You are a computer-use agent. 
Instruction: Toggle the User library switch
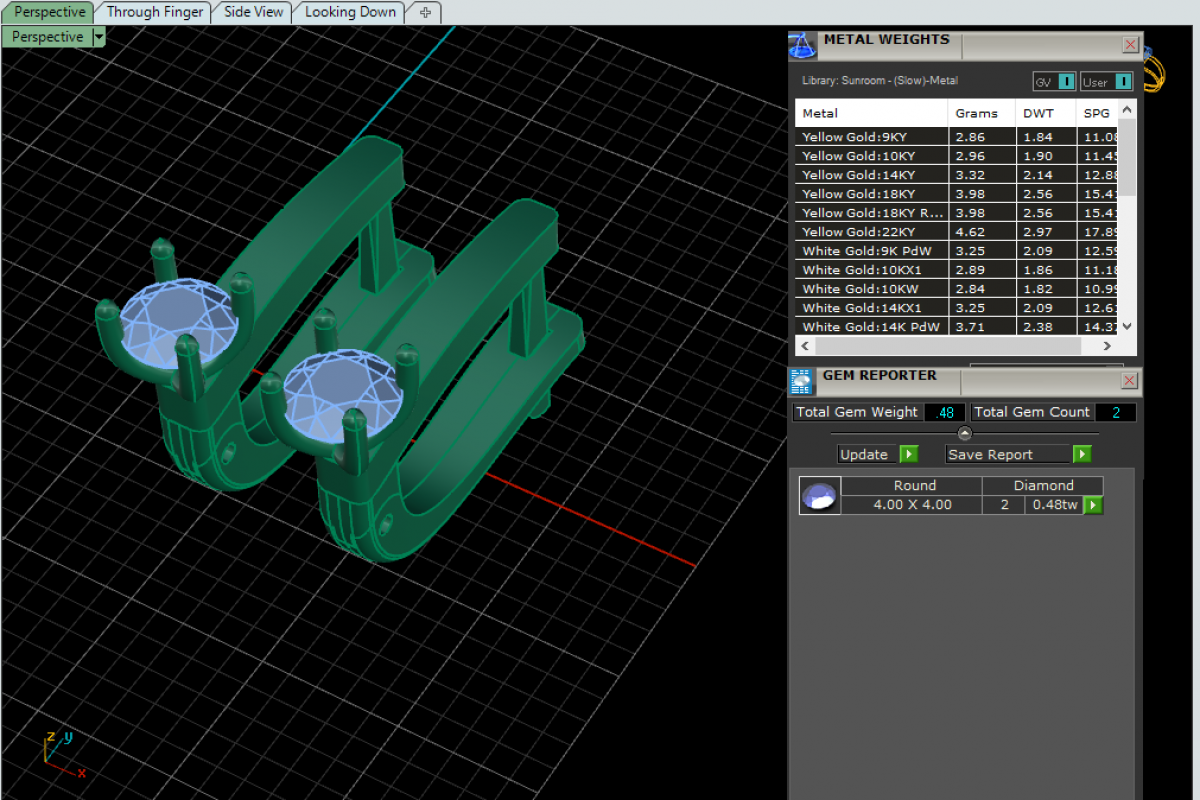pyautogui.click(x=1123, y=82)
